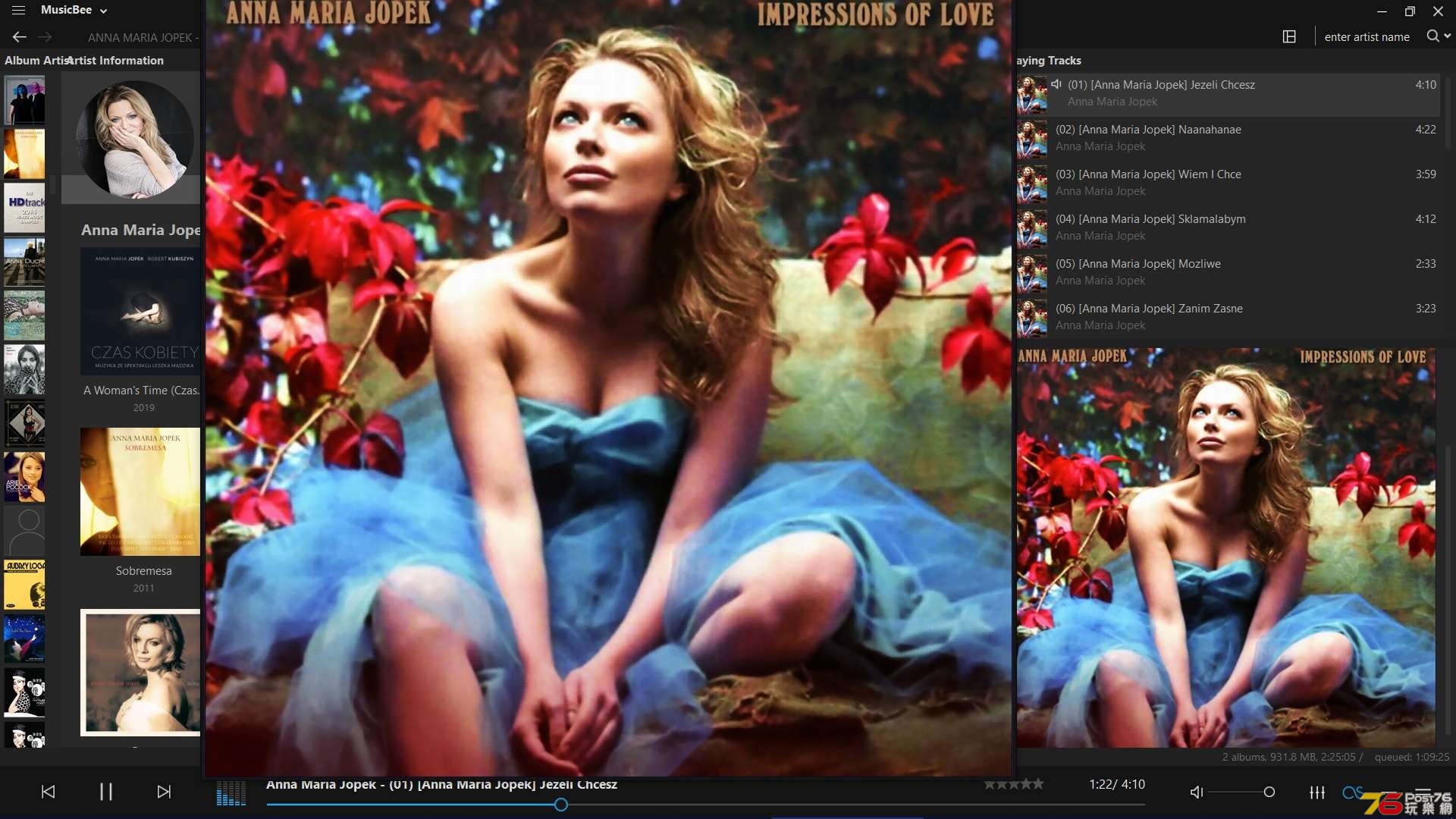Open the Sobremesa album cover
The image size is (1456, 819).
(x=140, y=491)
